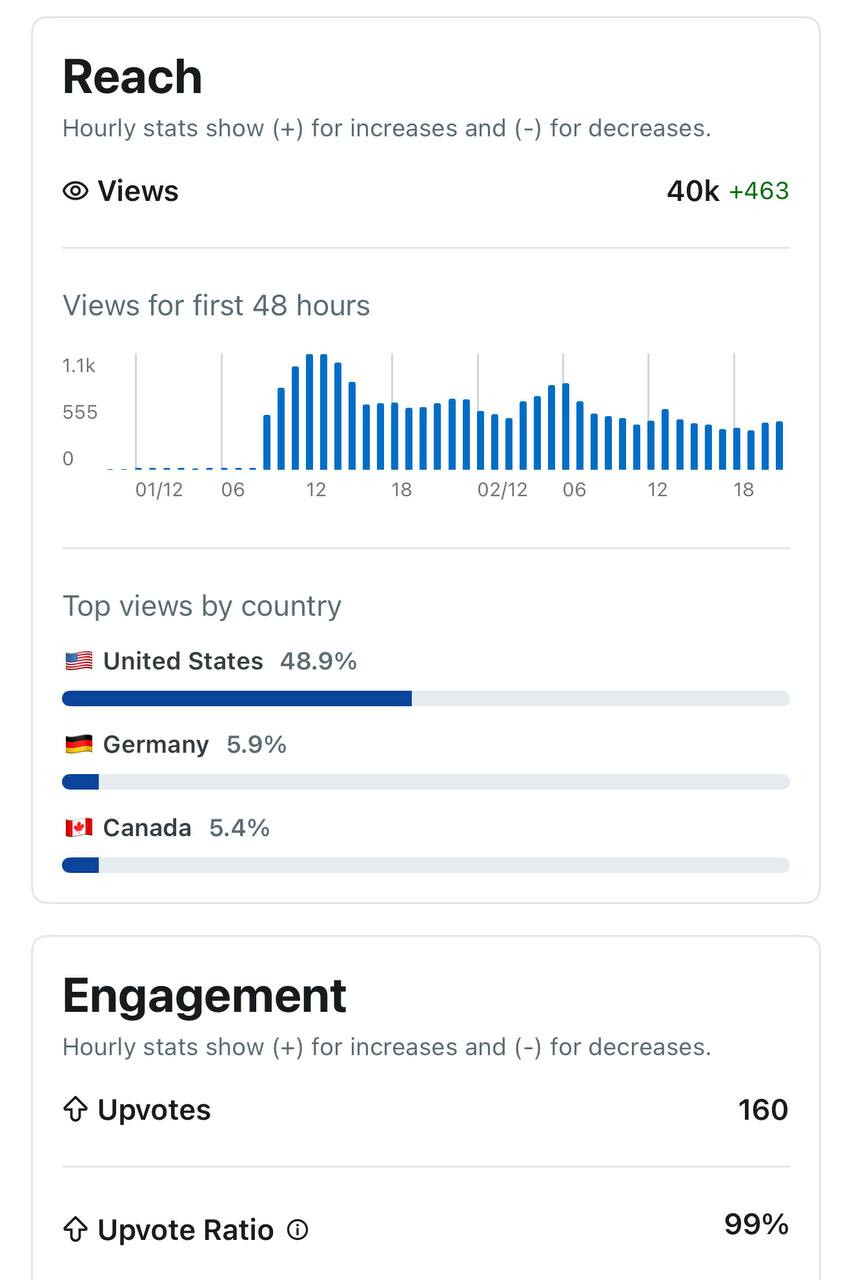Click the eye icon beside Views
This screenshot has height=1280, width=852.
point(75,191)
